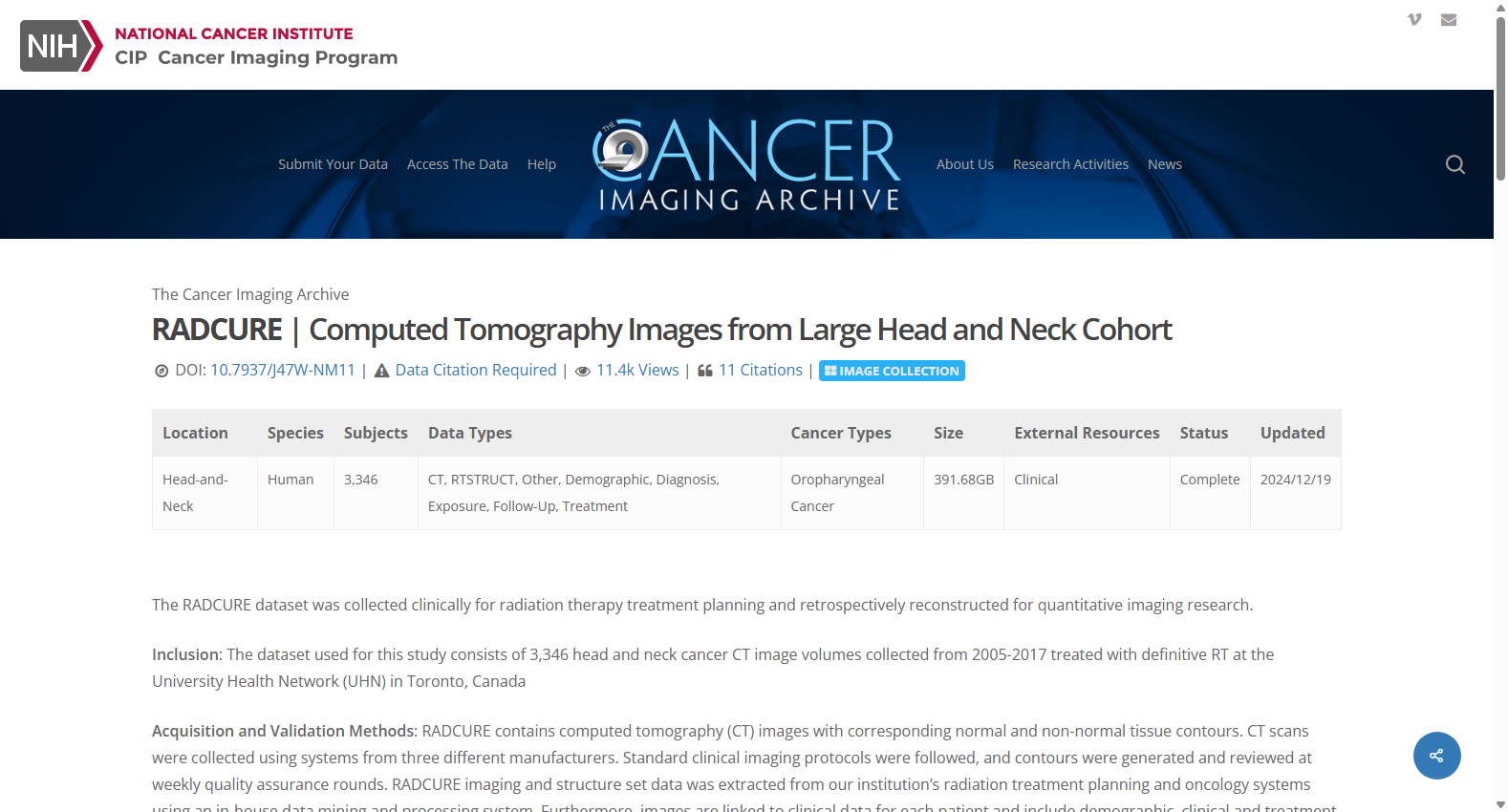Open DOI link 10.7937/J47W-NM11
The image size is (1508, 812).
tap(283, 370)
